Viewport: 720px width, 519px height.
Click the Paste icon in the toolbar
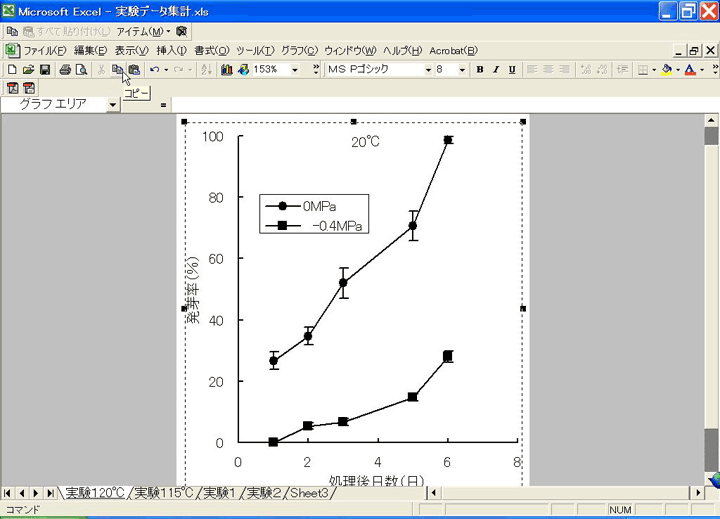[x=133, y=70]
